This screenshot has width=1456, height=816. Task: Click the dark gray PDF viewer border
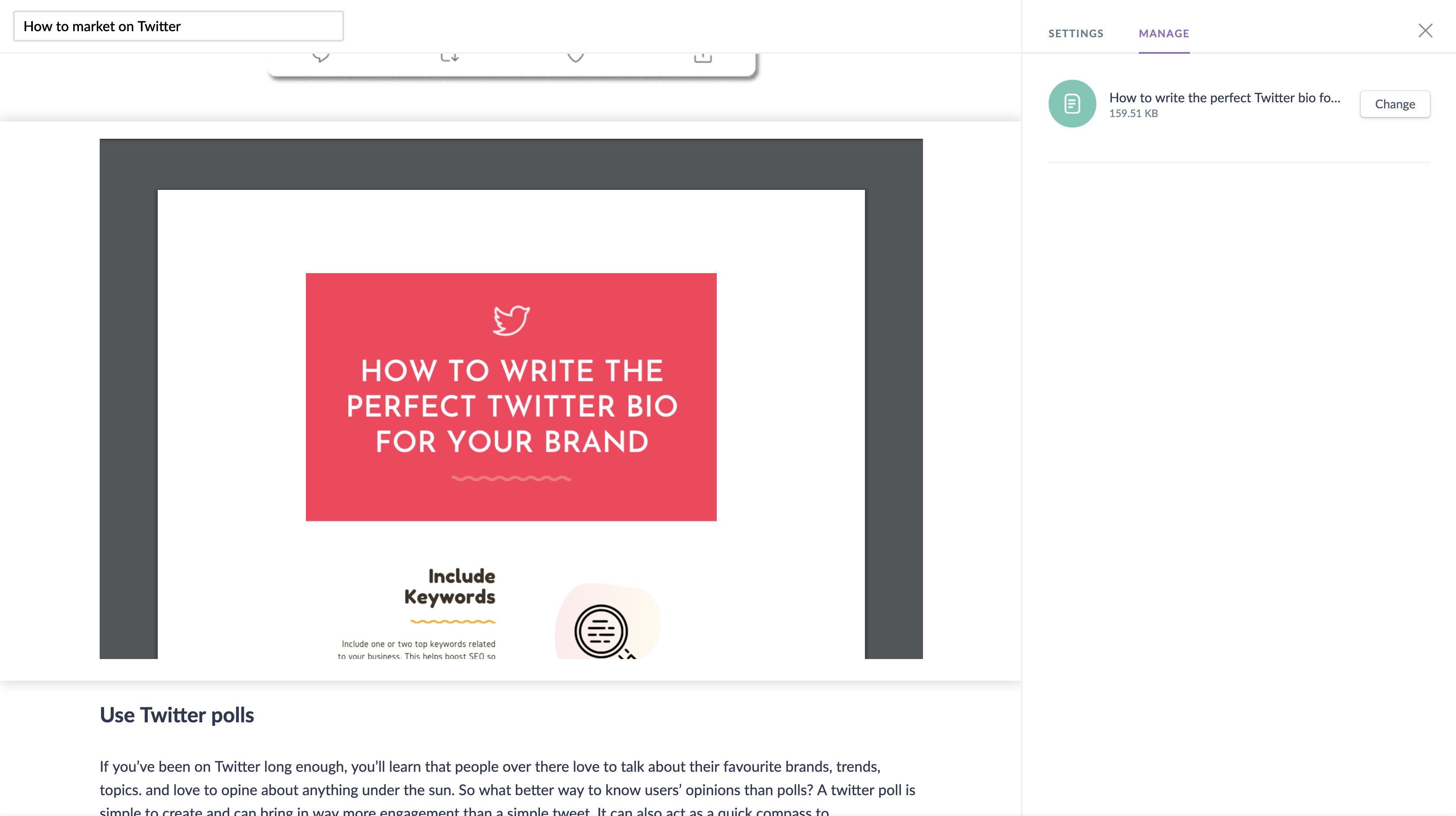(x=128, y=396)
